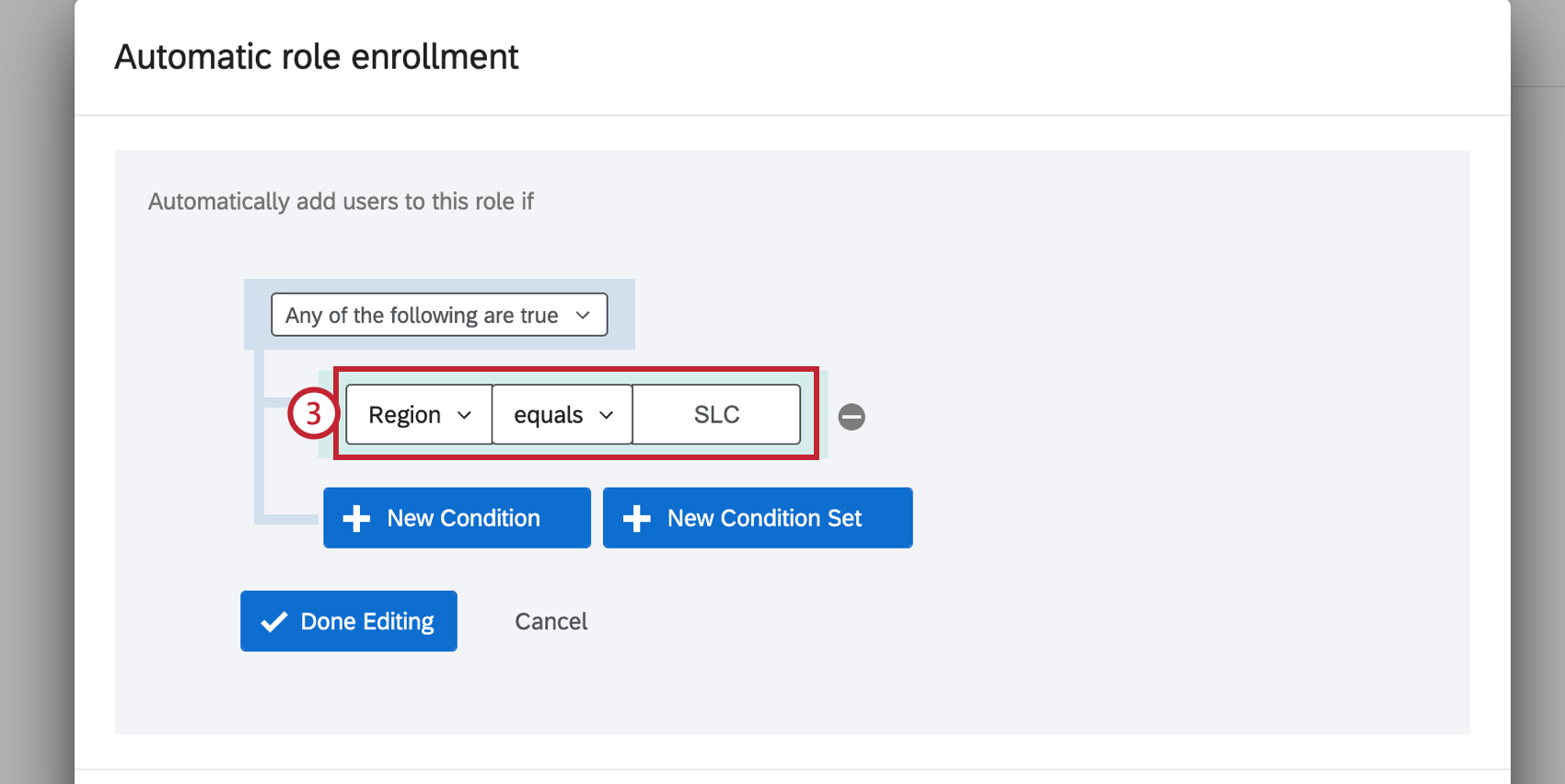Cancel the role enrollment editing

tap(551, 622)
